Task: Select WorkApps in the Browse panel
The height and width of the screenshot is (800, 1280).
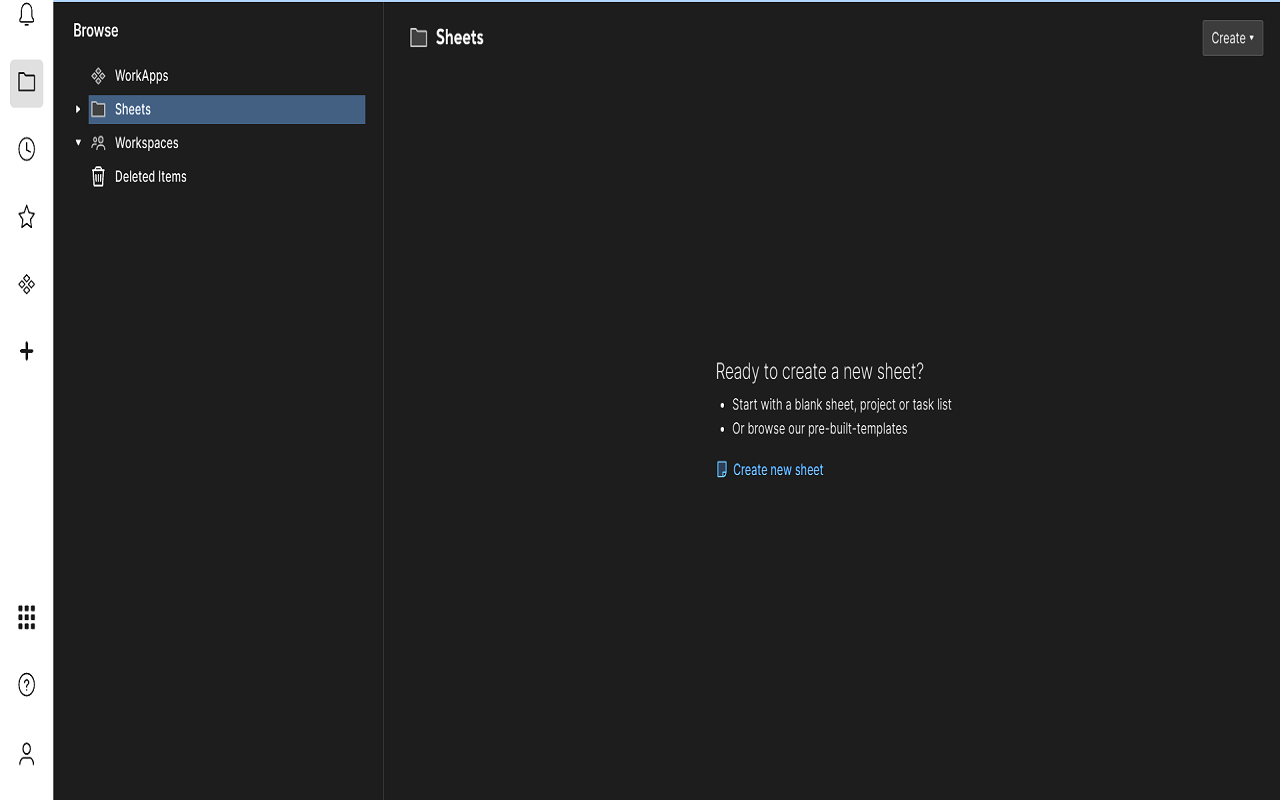Action: (x=141, y=75)
